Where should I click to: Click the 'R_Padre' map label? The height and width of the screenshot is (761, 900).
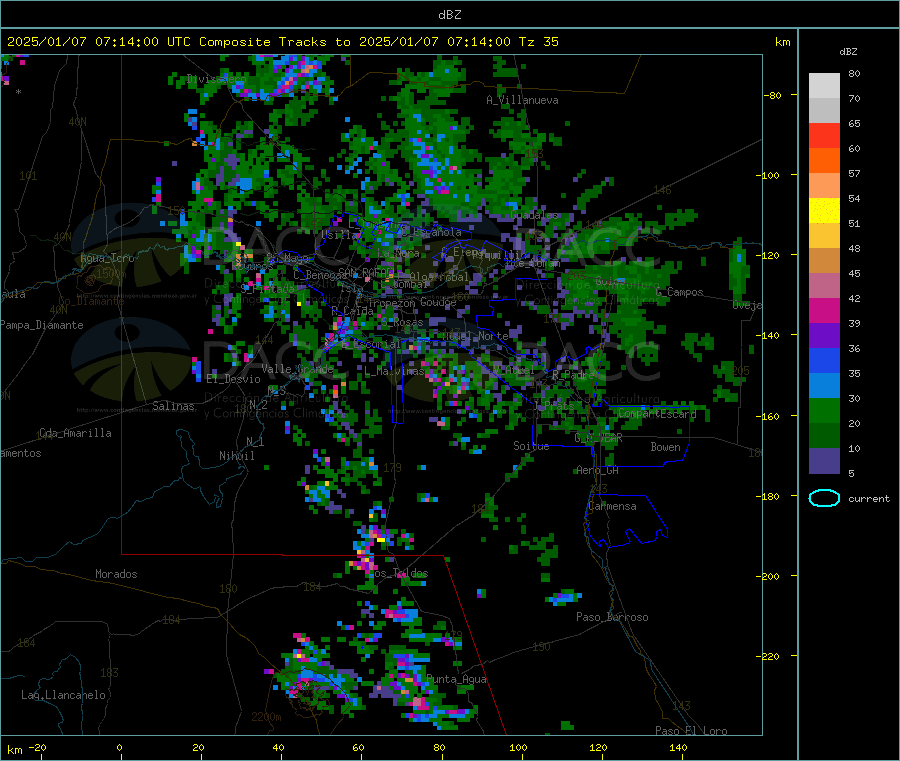coord(573,375)
